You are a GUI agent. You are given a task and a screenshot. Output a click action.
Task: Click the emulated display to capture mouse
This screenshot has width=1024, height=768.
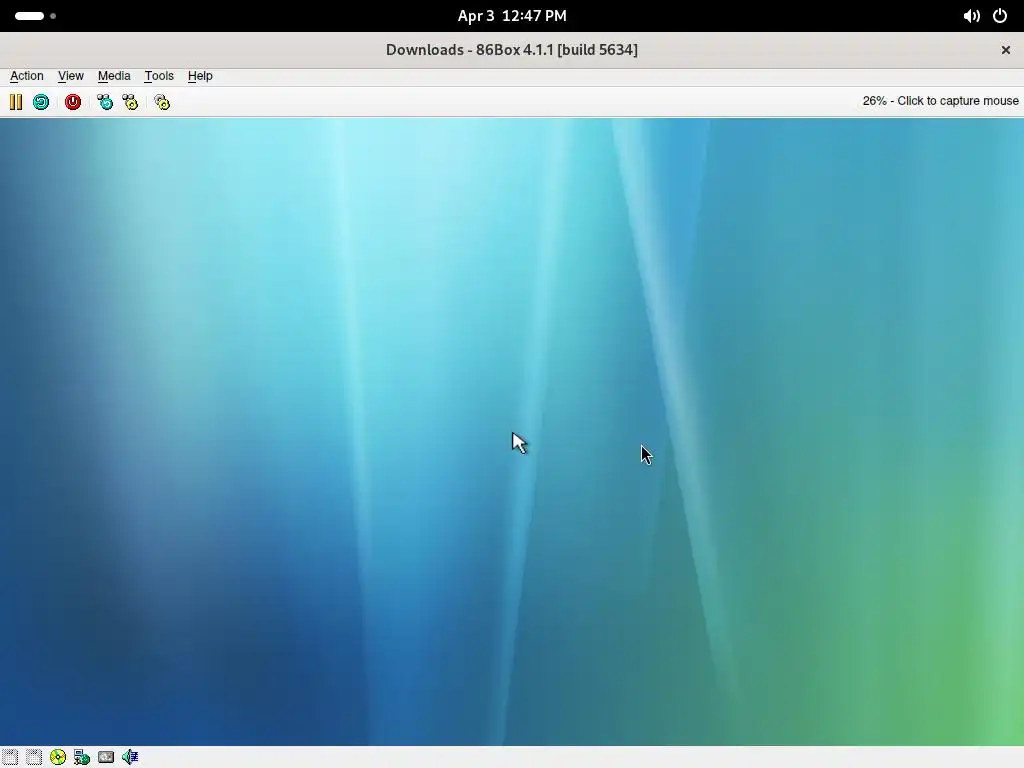[x=512, y=432]
